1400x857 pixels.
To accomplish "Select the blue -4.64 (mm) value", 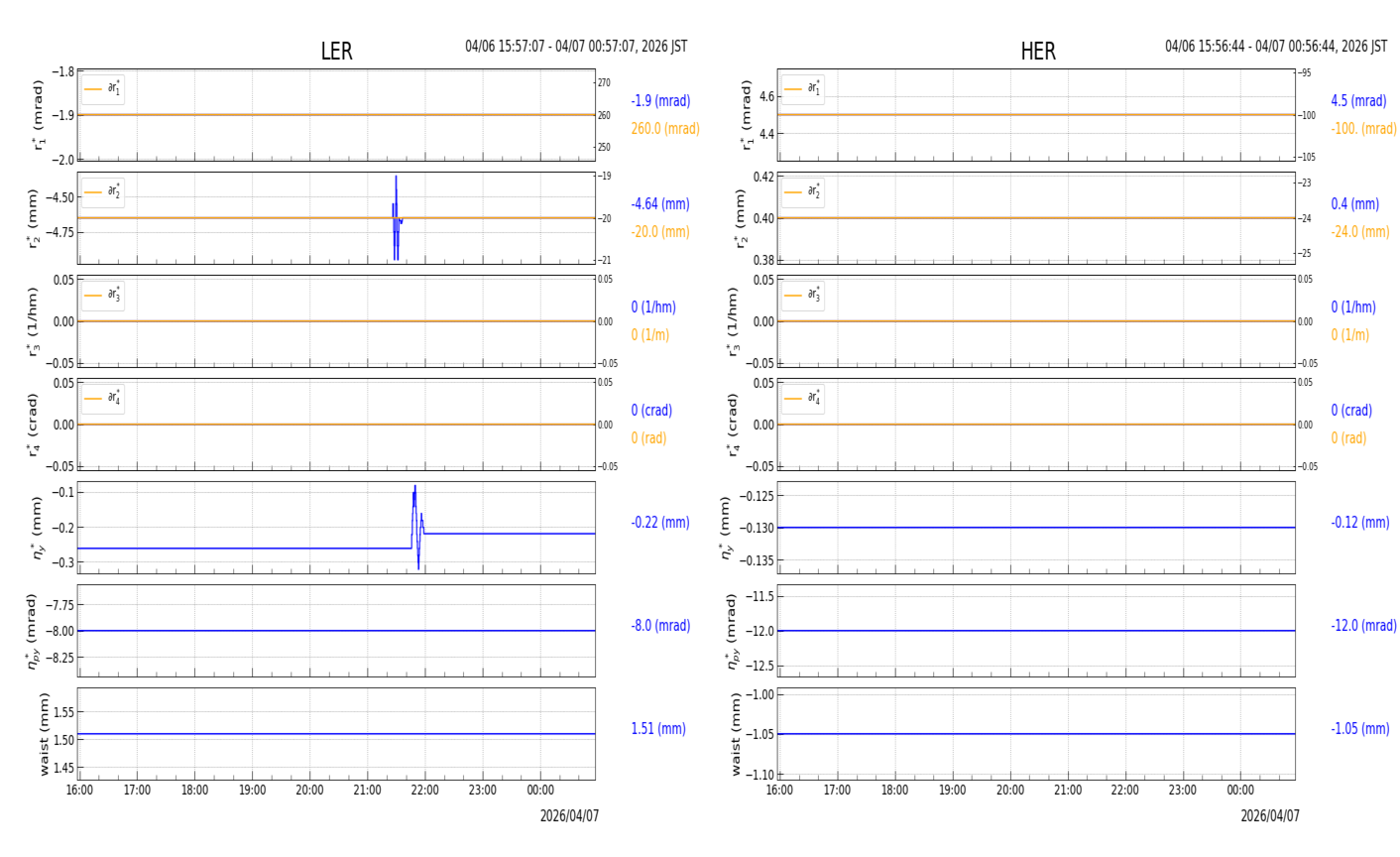I will click(x=660, y=204).
